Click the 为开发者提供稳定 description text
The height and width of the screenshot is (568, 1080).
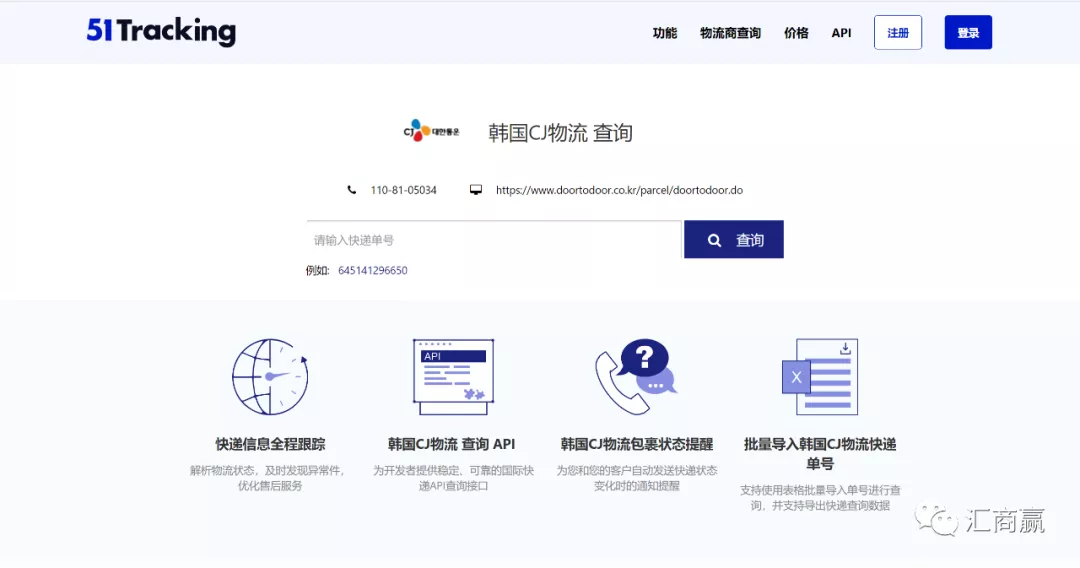(453, 478)
